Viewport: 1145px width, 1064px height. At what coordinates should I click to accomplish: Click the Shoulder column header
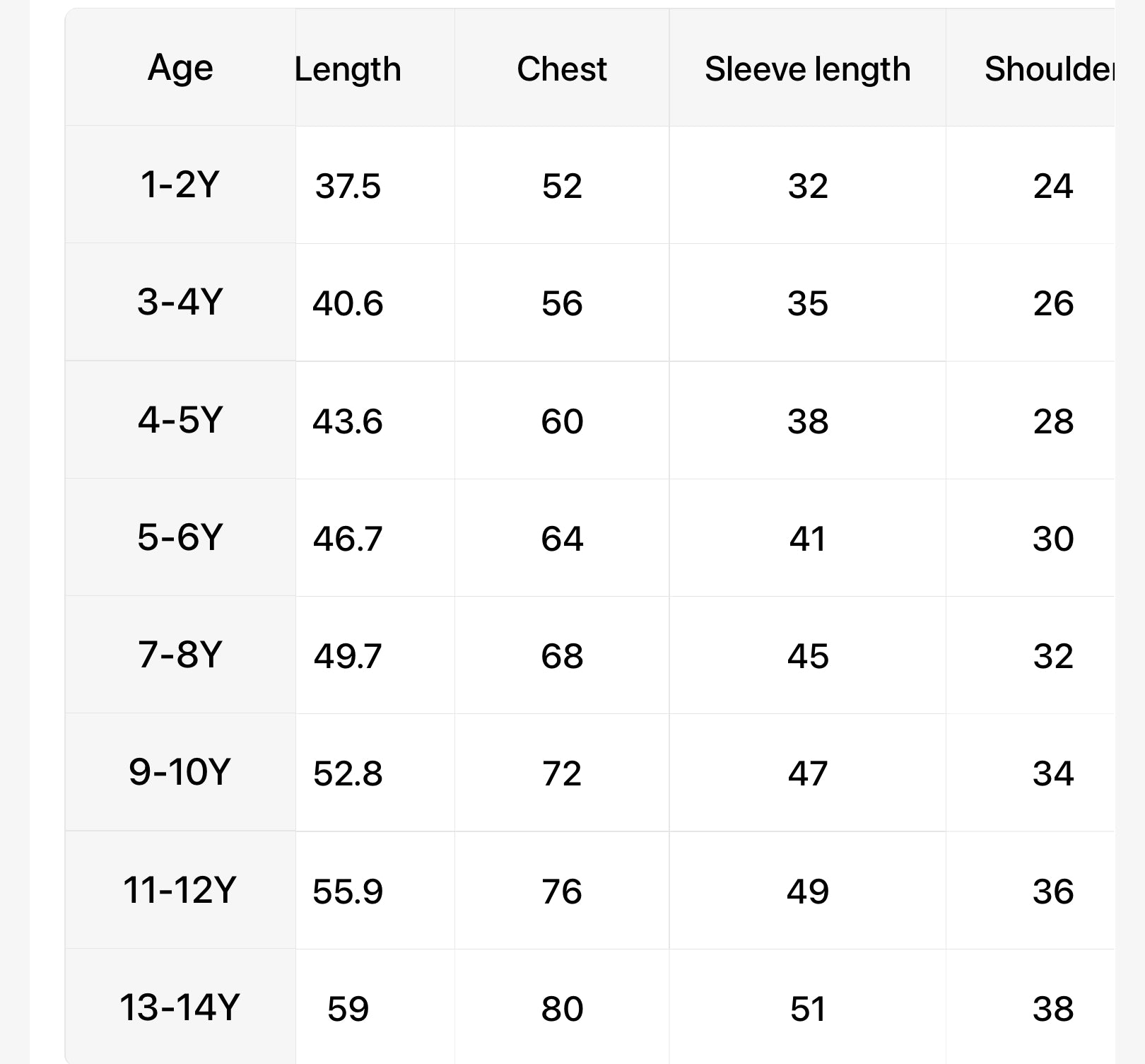point(1049,69)
